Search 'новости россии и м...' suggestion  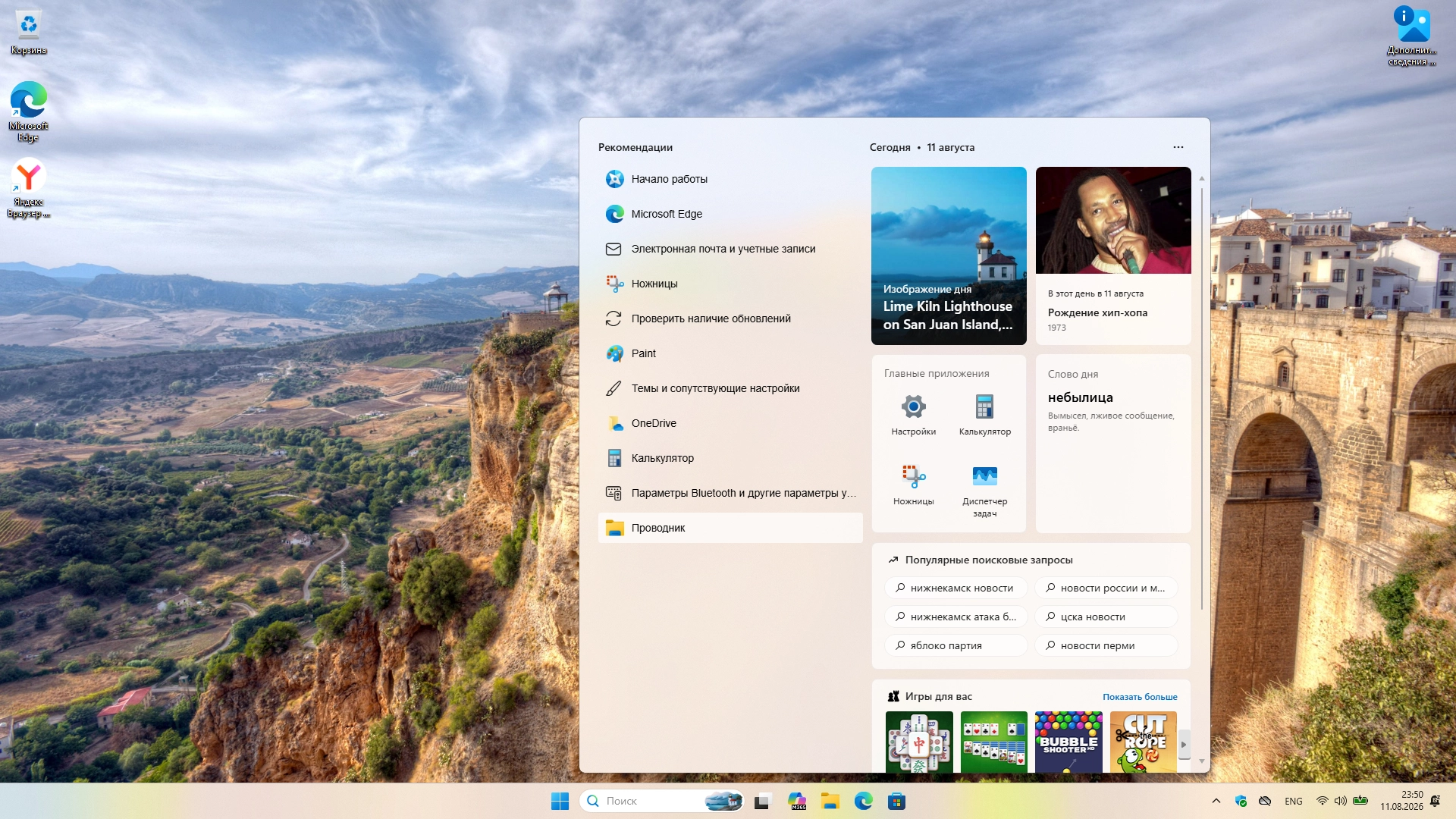(x=1106, y=588)
